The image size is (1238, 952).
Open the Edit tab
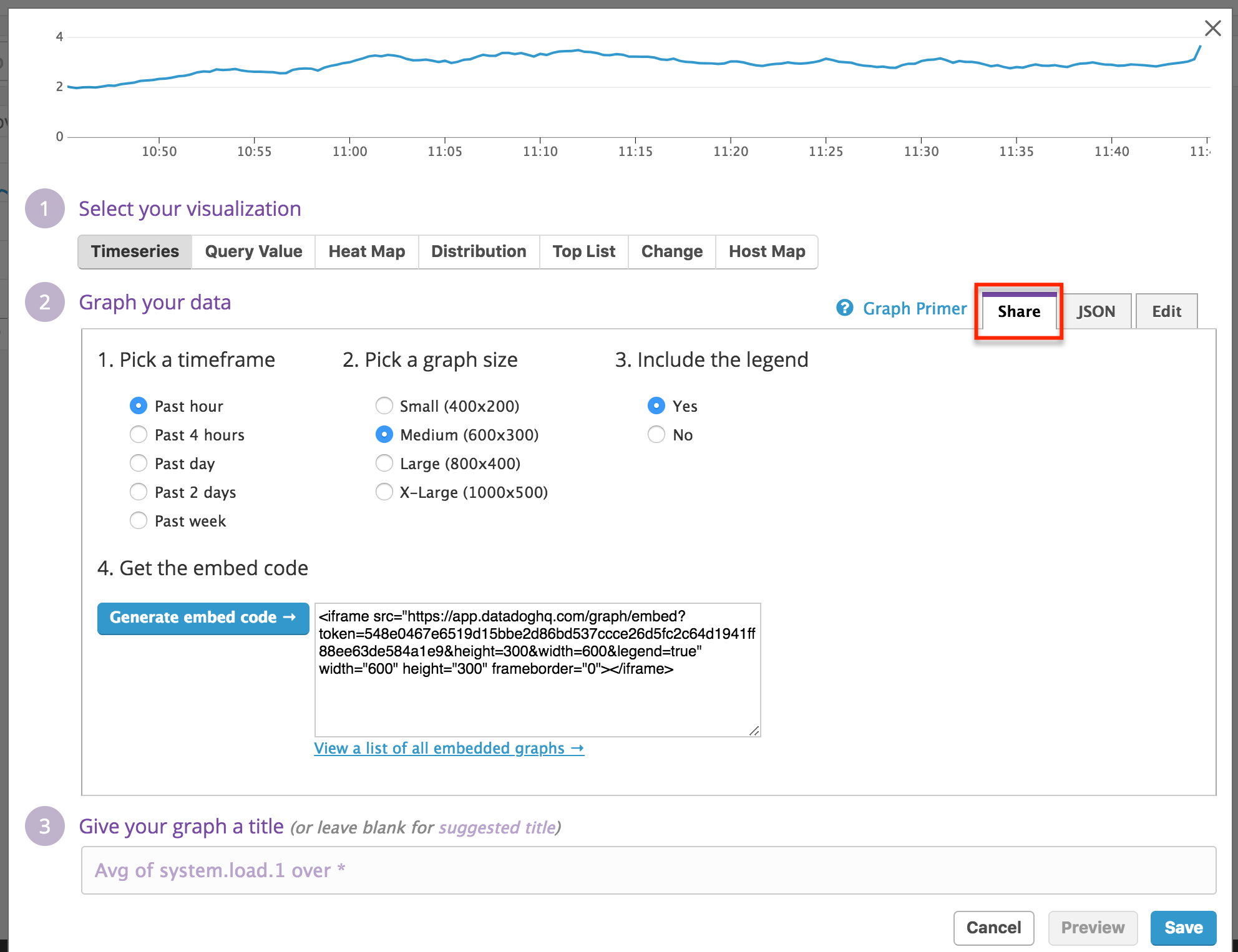coord(1166,311)
